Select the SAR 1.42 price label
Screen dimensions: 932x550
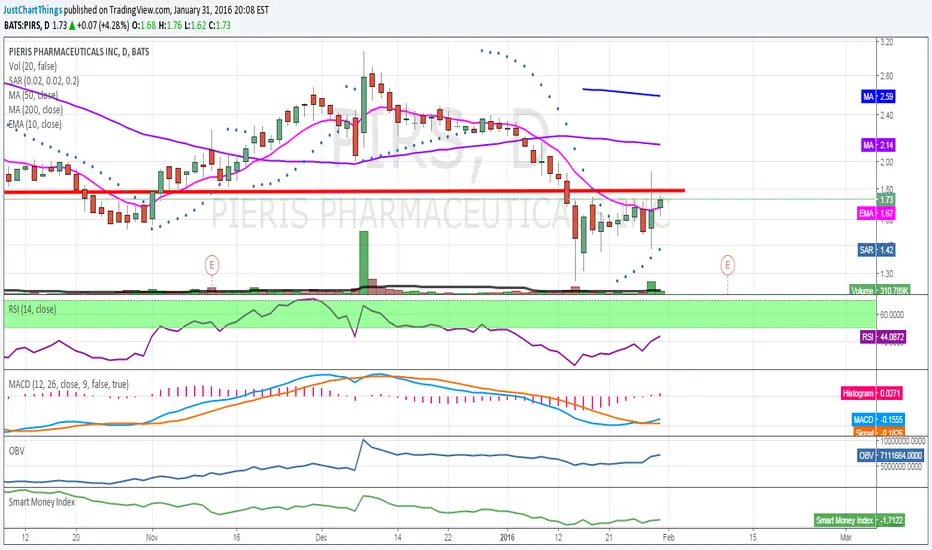(x=876, y=250)
